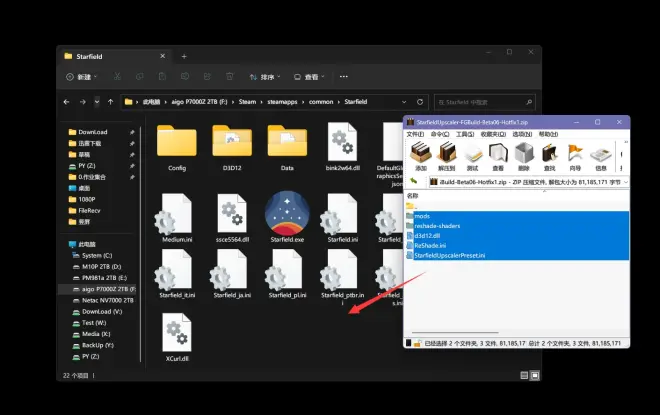
Task: Click 'aigo P7000Z 2TB (F:)' in the breadcrumb
Action: 199,102
